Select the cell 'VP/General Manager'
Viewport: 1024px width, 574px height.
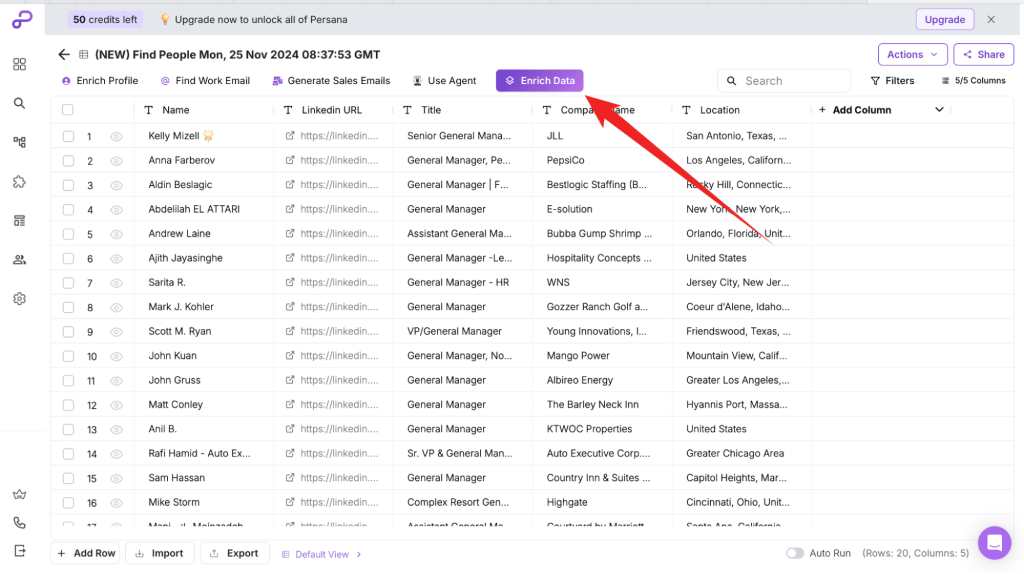click(x=462, y=331)
